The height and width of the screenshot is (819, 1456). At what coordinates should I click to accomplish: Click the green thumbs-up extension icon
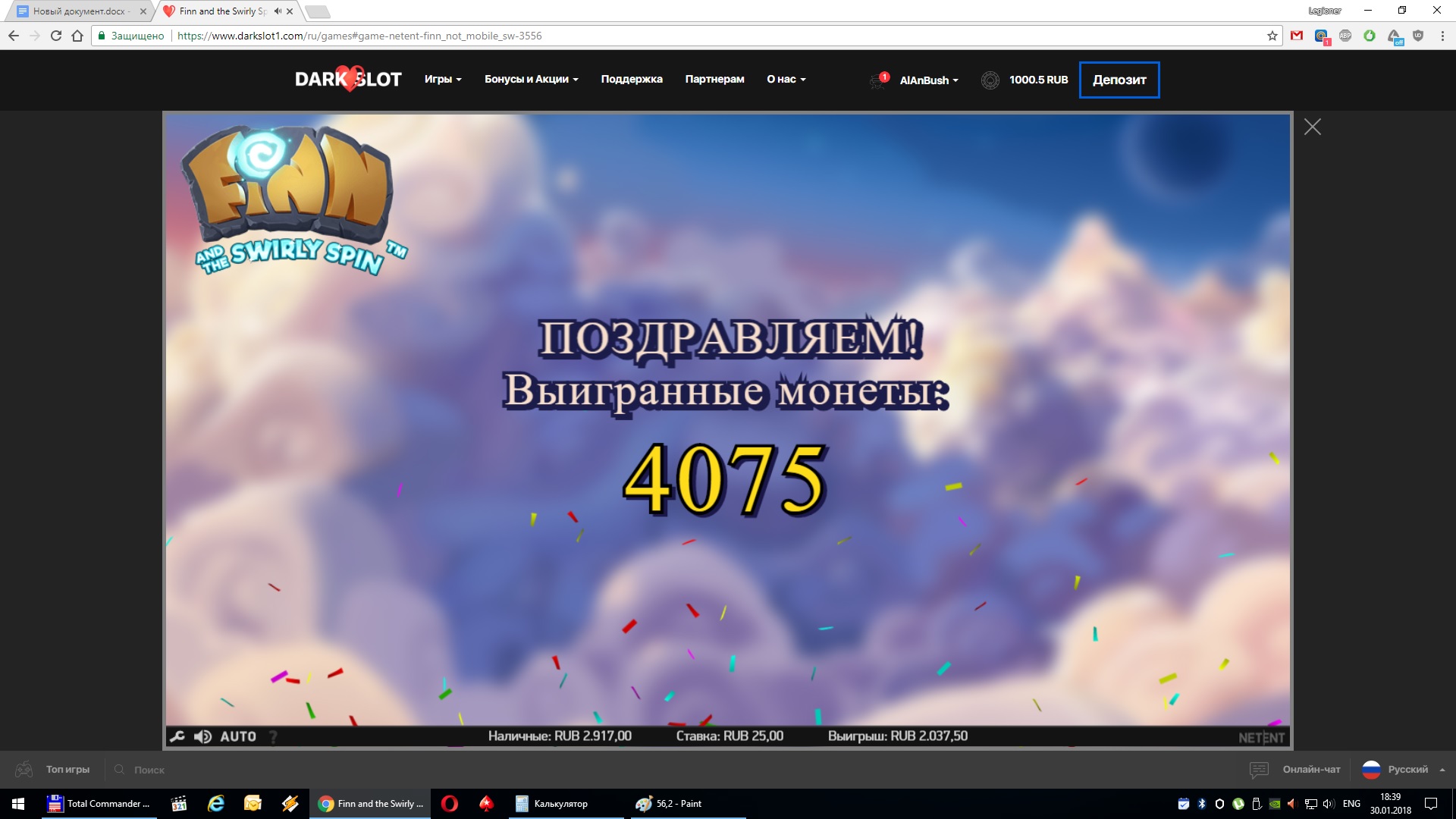pos(1370,36)
